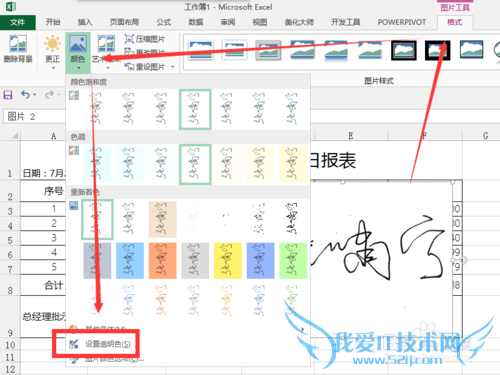Apply the high-contrast black and white recolor thumbnail
Viewport: 500px width, 375px height.
coord(293,219)
